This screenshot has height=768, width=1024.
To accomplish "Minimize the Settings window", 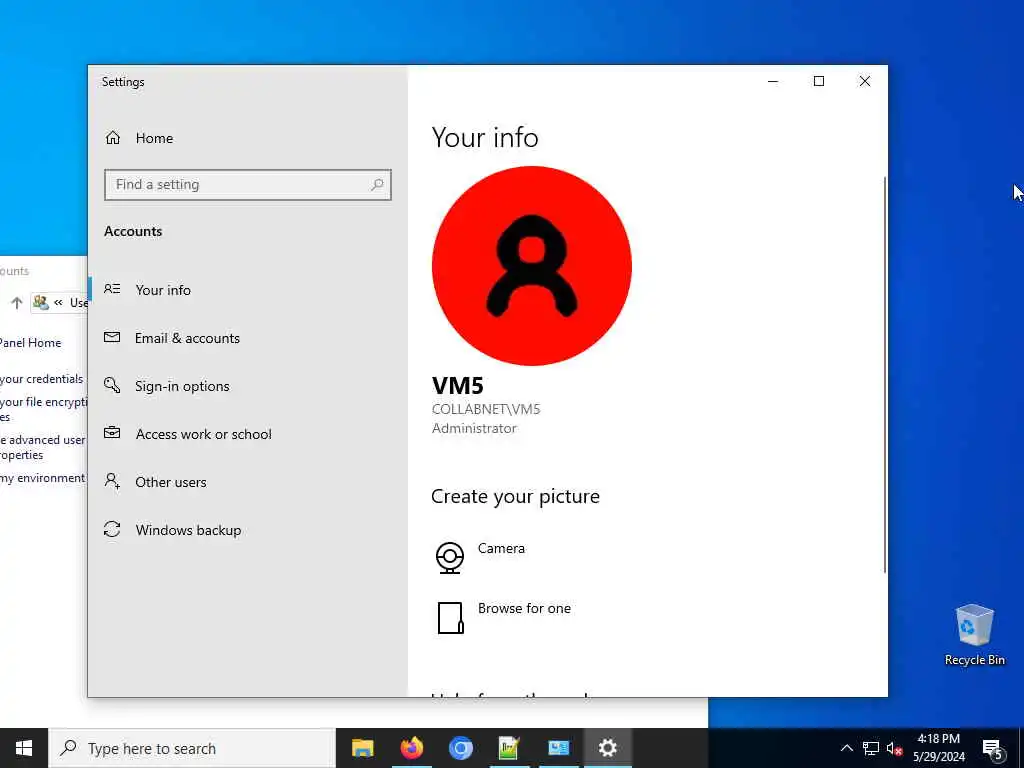I will pyautogui.click(x=773, y=82).
